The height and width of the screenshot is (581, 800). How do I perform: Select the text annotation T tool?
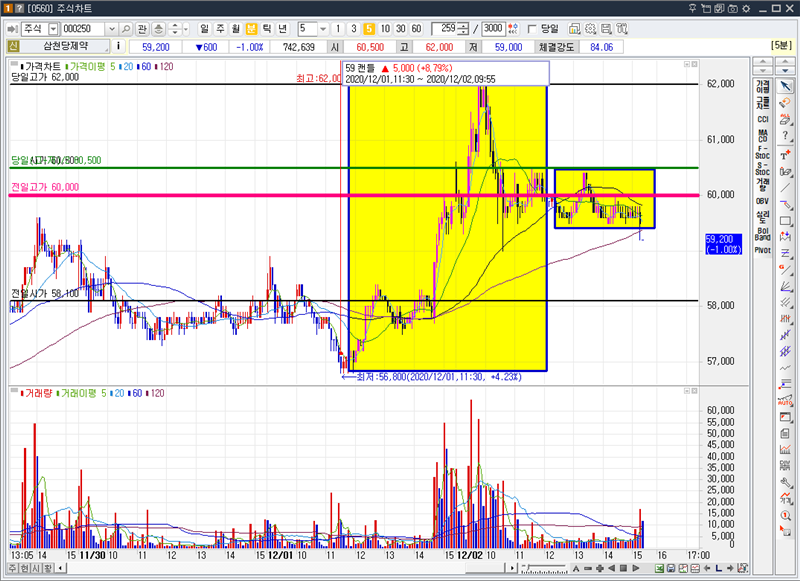click(x=785, y=155)
